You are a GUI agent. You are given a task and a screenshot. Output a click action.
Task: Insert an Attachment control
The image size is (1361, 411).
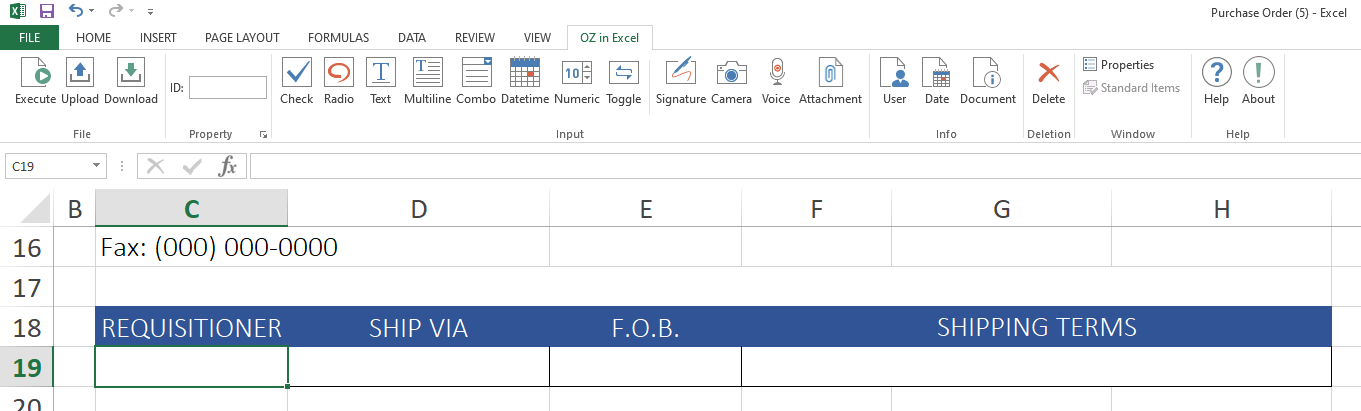(x=830, y=80)
